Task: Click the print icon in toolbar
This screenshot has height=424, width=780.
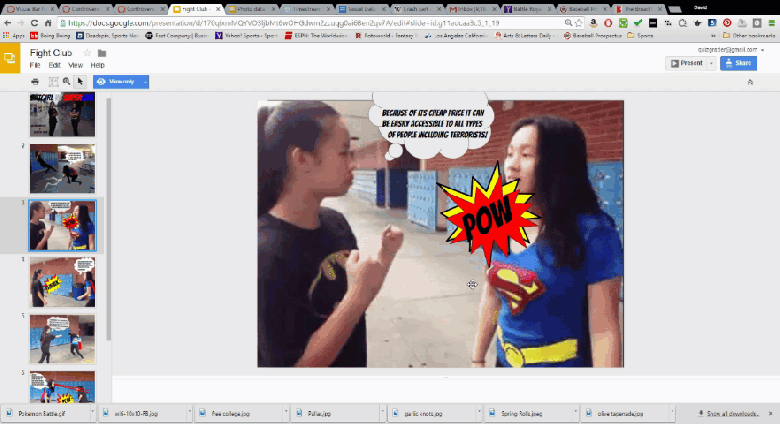Action: (x=36, y=81)
